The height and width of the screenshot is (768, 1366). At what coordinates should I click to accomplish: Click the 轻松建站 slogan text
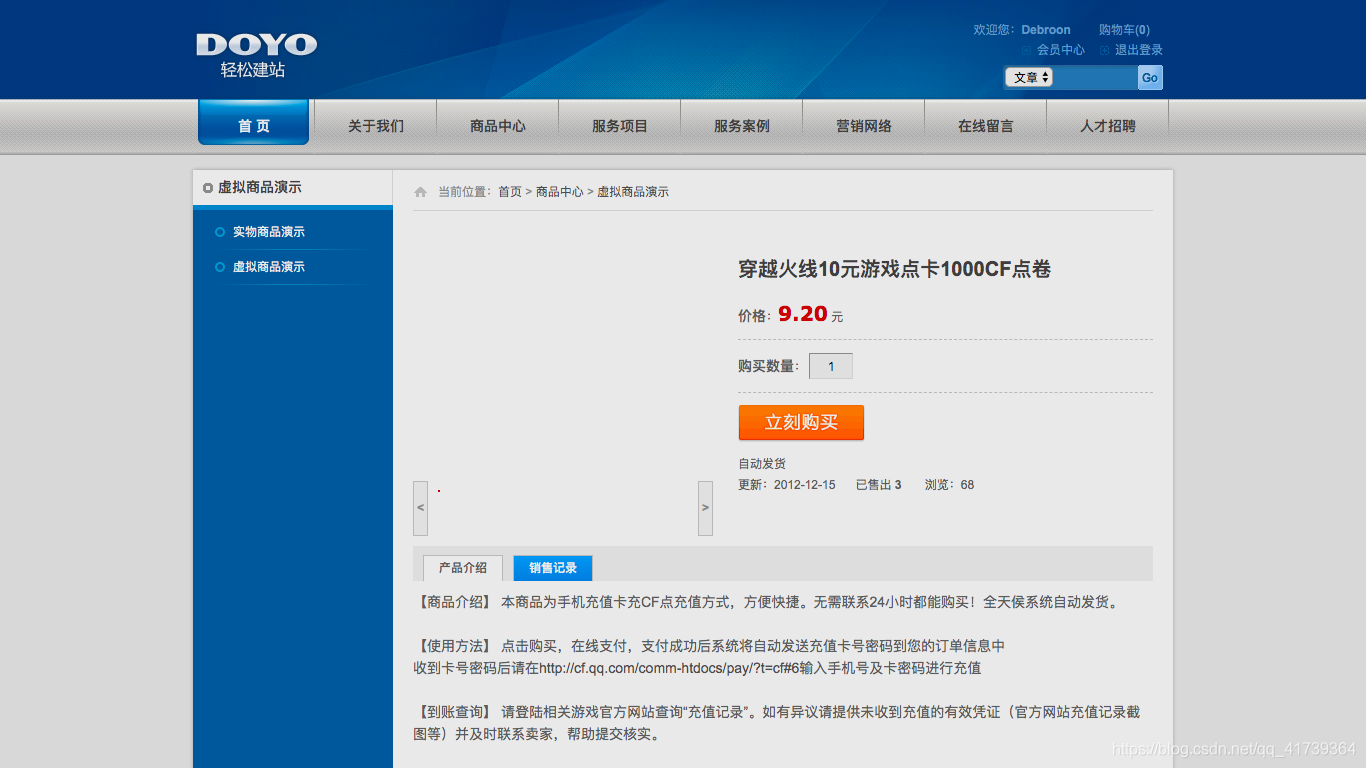point(253,70)
